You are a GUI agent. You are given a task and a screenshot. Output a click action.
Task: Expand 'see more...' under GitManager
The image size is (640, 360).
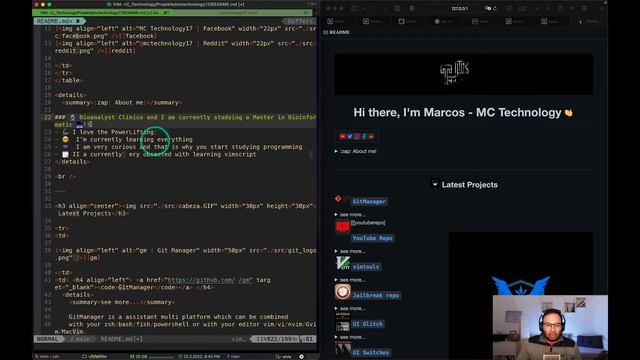click(350, 215)
